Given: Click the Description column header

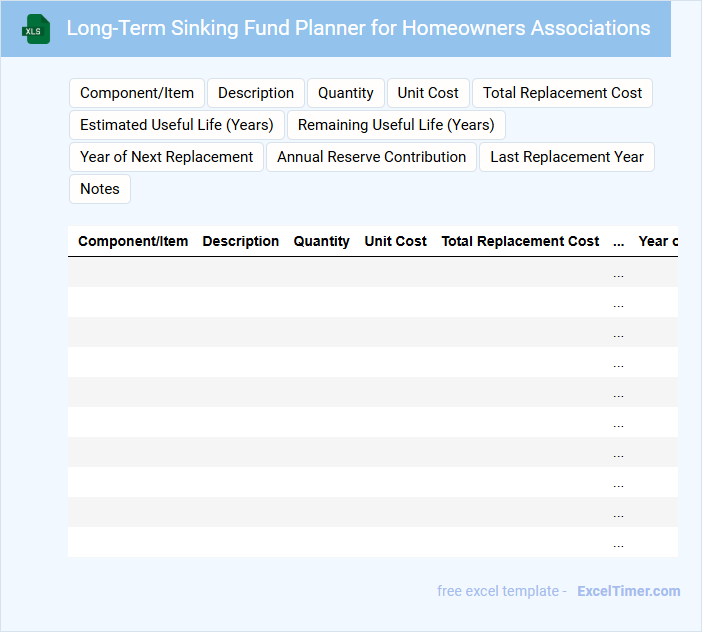Looking at the screenshot, I should 241,241.
